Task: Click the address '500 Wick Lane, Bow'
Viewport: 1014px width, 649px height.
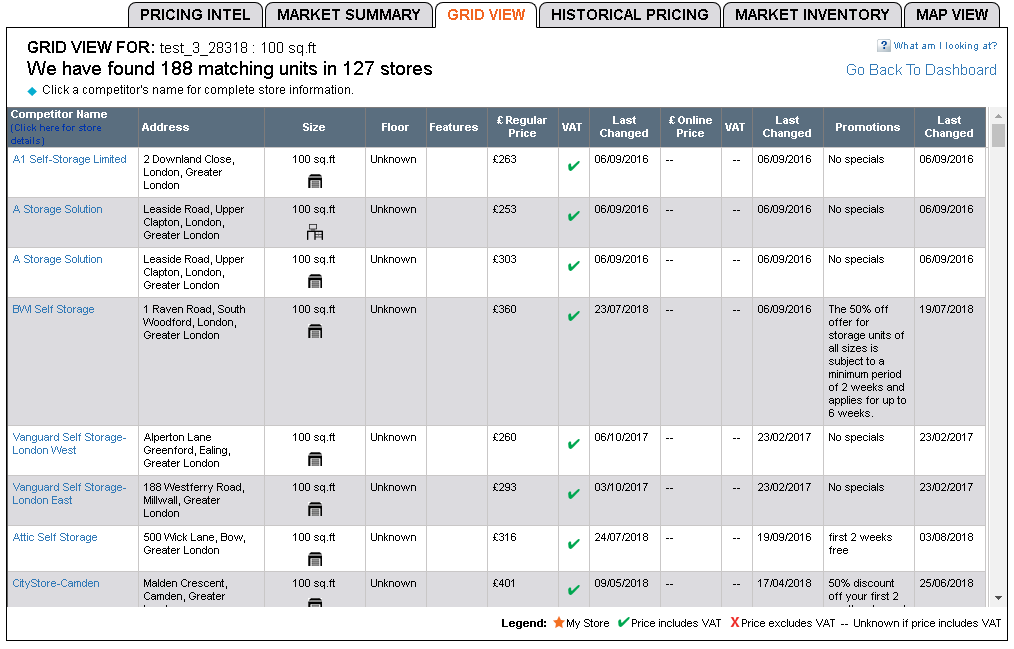Action: [194, 543]
